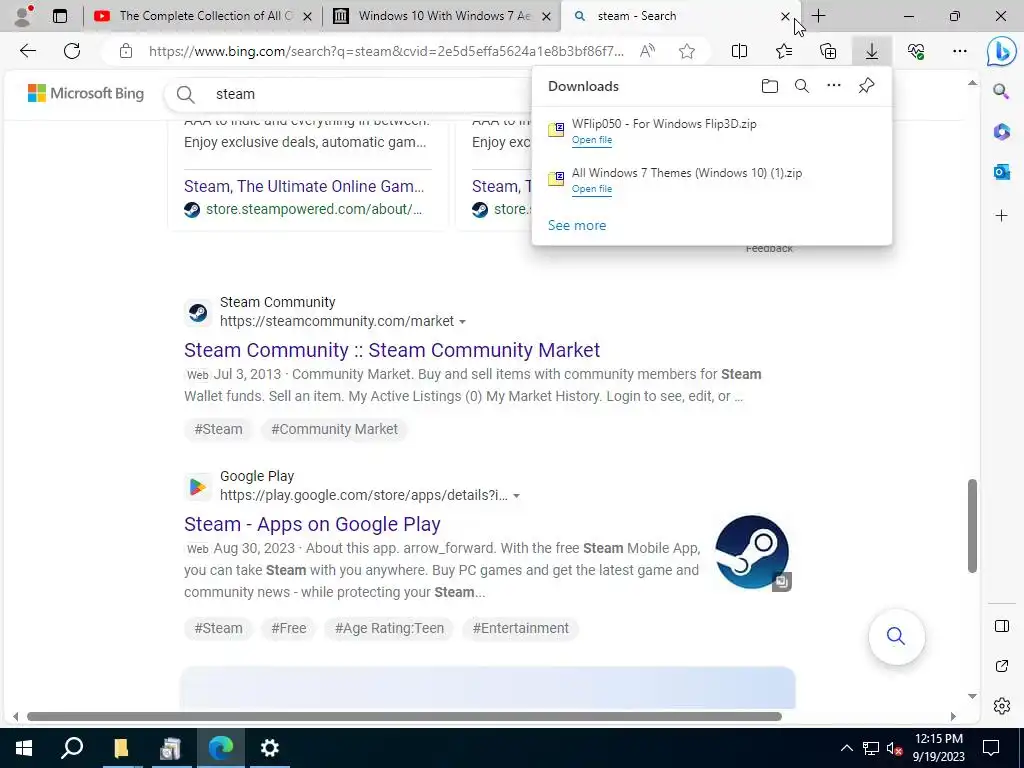Go back using the back arrow
This screenshot has height=768, width=1024.
[27, 51]
